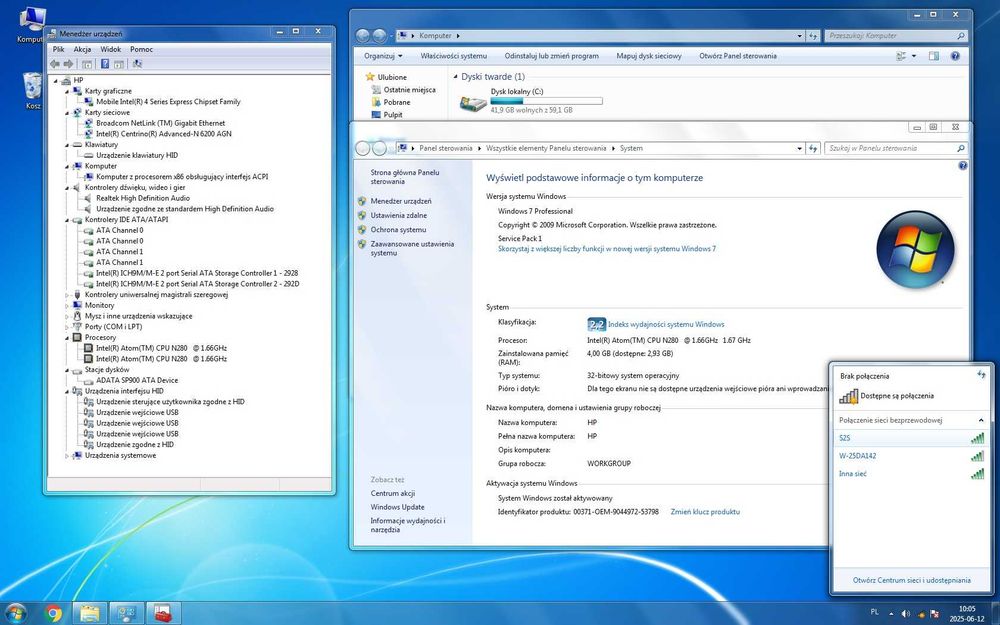The width and height of the screenshot is (1000, 625).
Task: Click the Back arrow in Device Manager toolbar
Action: (x=55, y=64)
